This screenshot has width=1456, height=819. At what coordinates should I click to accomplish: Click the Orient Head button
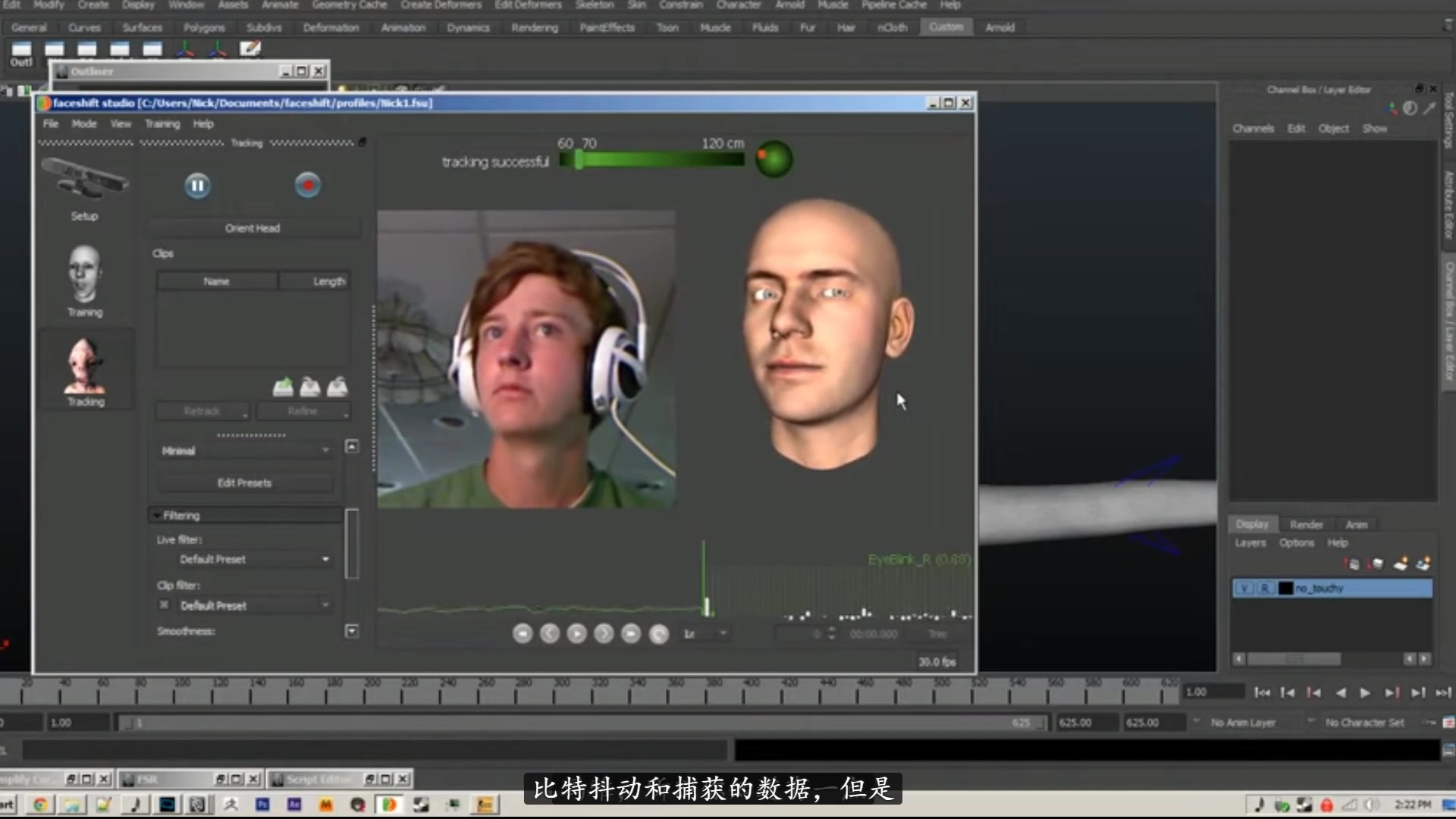(x=253, y=228)
